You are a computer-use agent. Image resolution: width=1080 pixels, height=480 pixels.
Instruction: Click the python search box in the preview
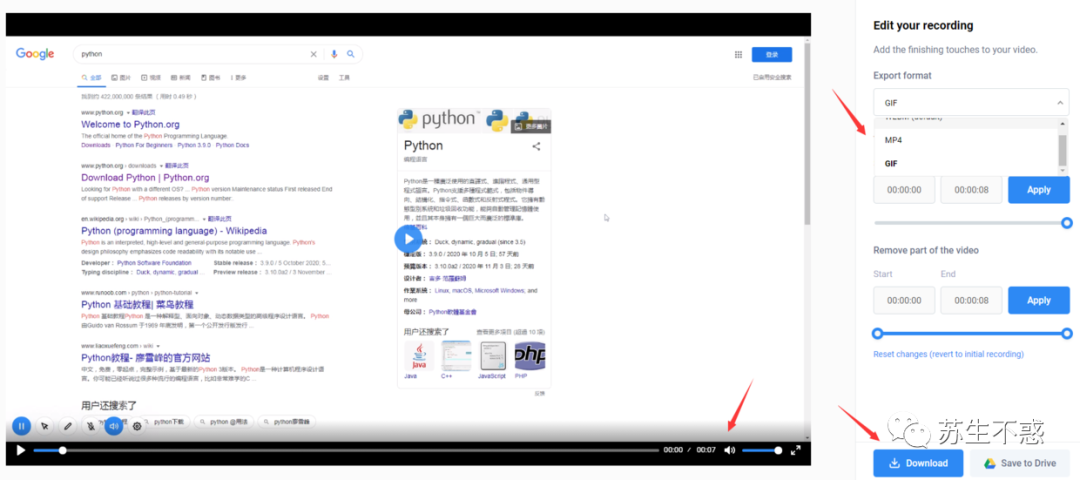tap(218, 54)
